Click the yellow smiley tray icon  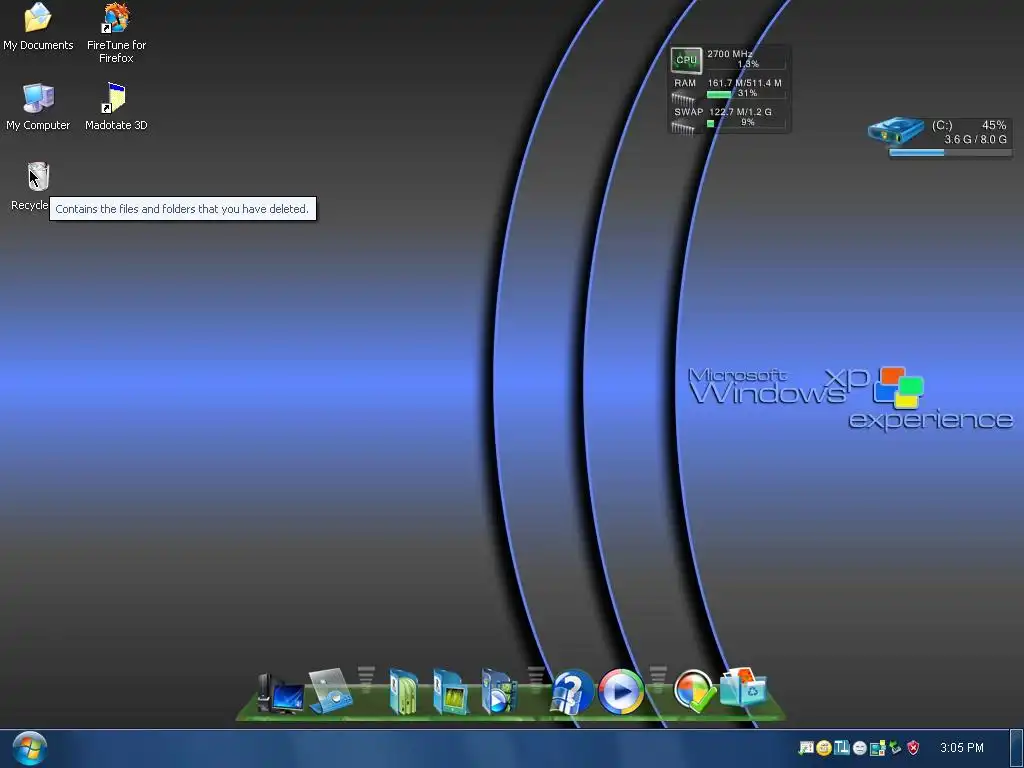coord(824,748)
